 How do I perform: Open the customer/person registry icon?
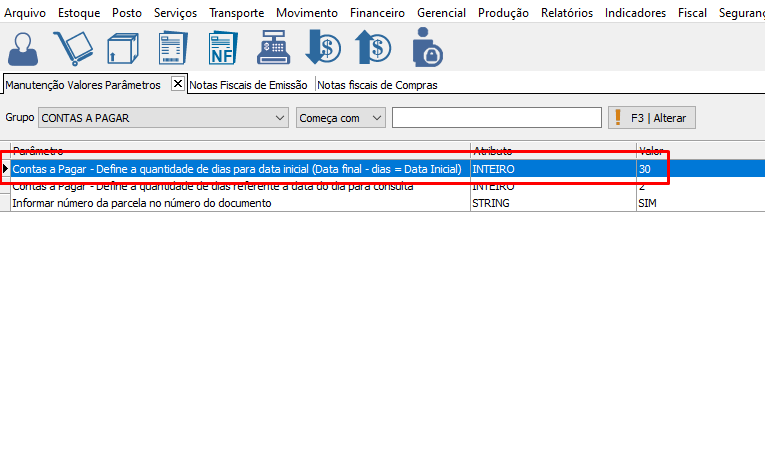[23, 48]
